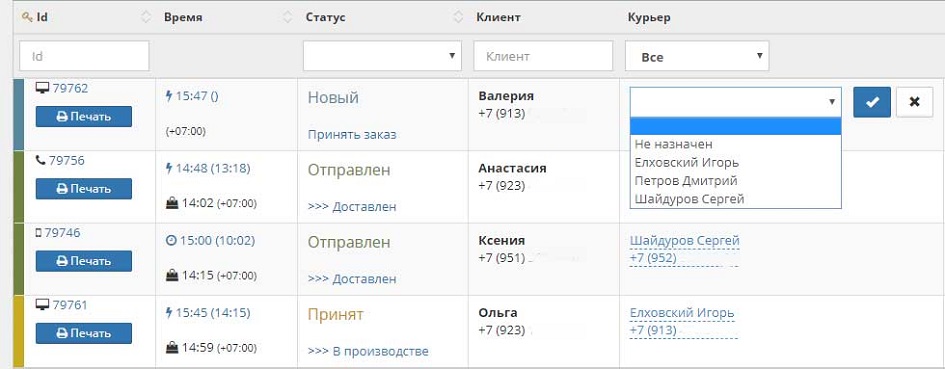Click the Новый status text

(333, 98)
